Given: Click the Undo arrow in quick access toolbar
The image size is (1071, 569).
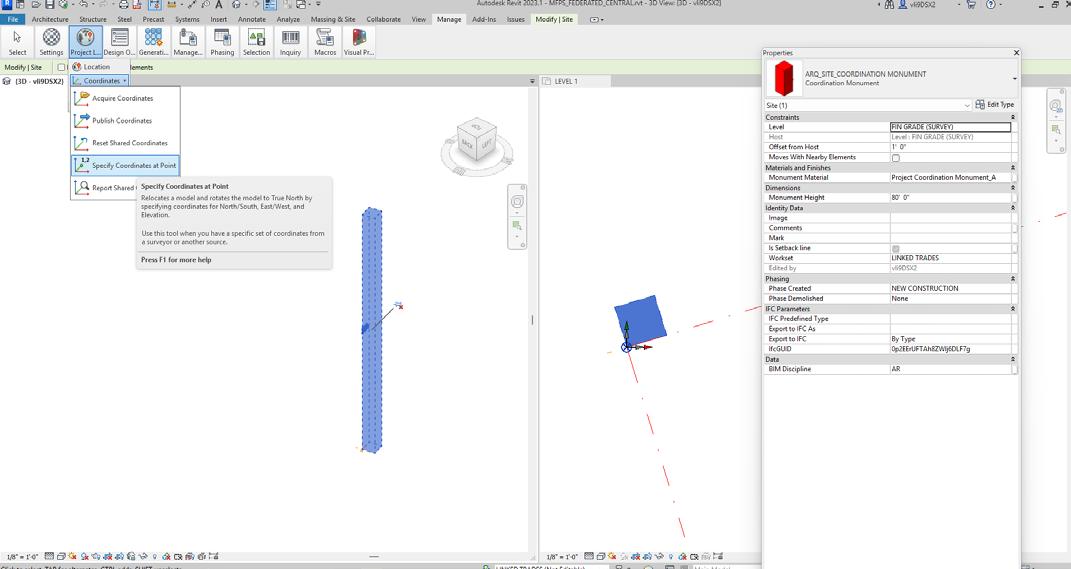Looking at the screenshot, I should pos(83,5).
